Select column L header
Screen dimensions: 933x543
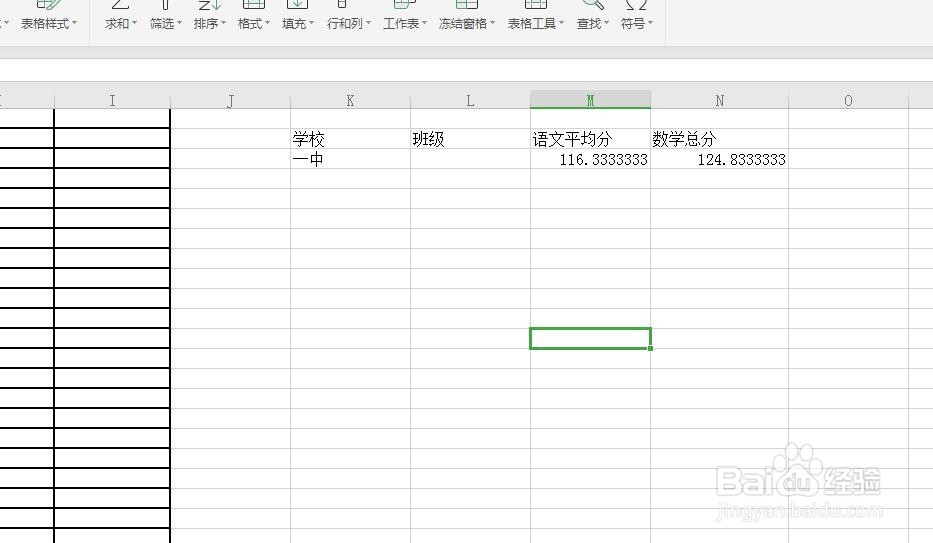pos(470,101)
